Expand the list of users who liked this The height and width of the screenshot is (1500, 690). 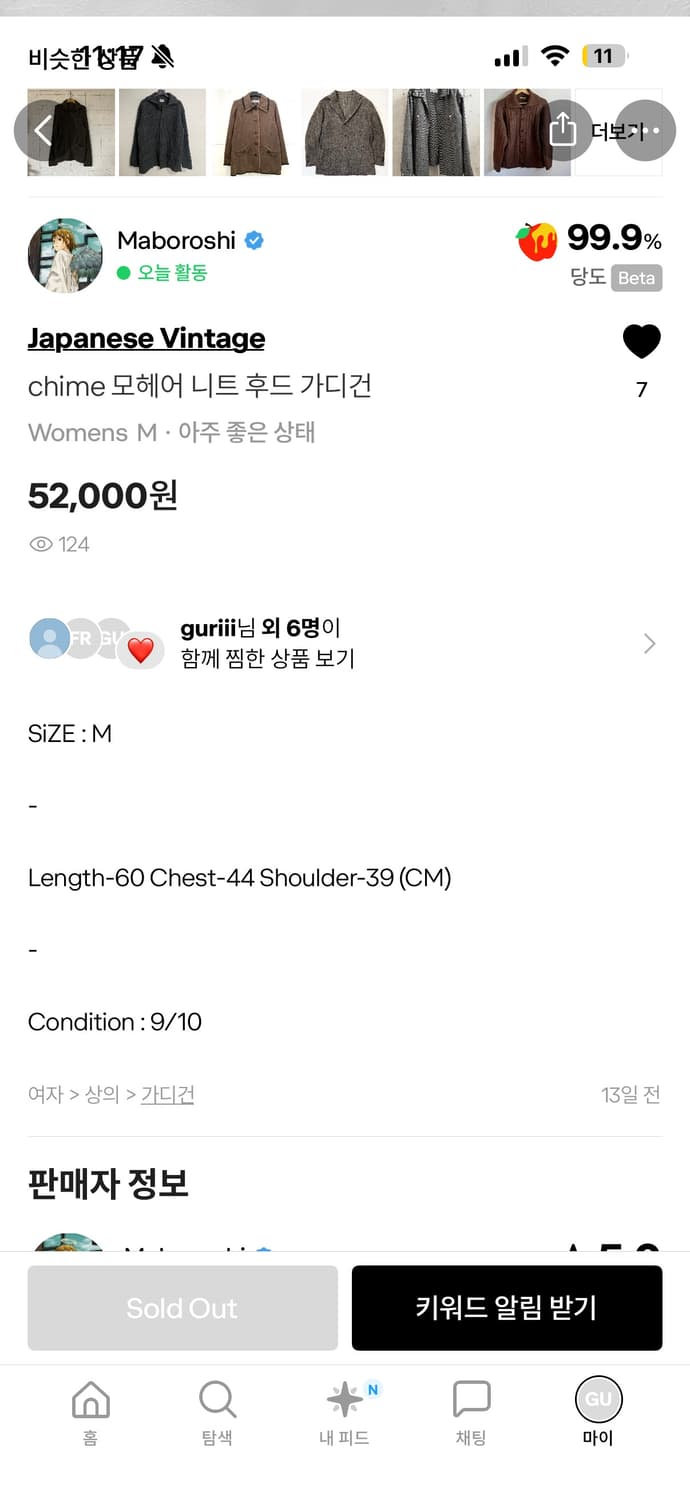click(x=649, y=643)
